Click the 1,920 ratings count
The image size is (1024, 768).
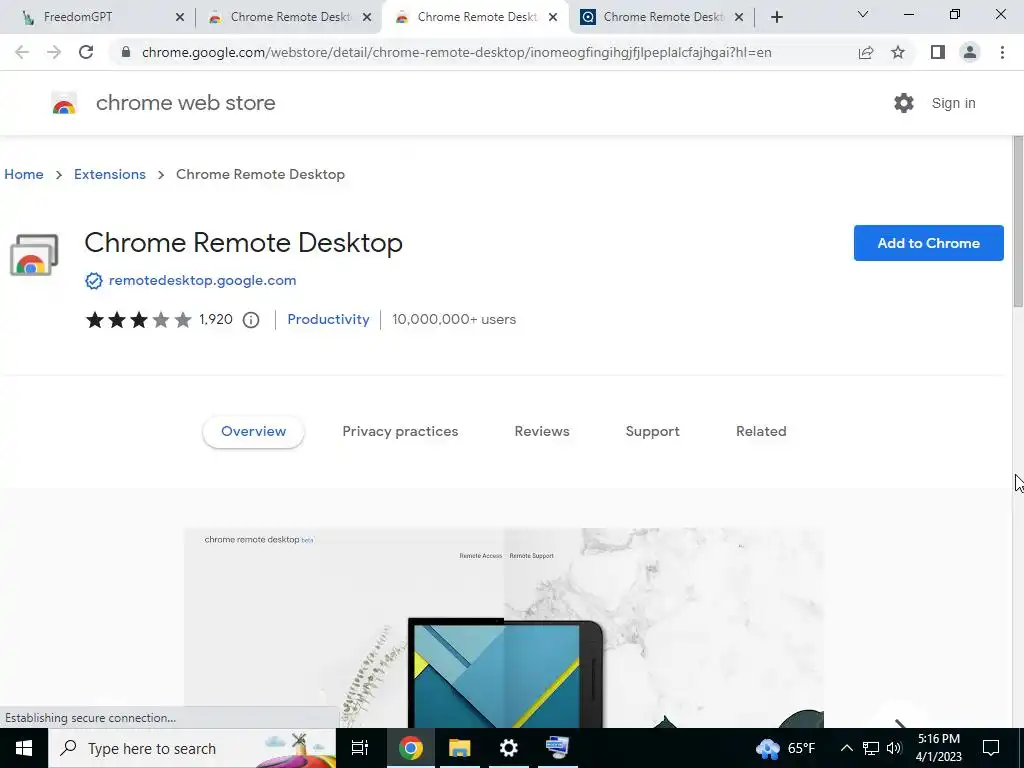click(216, 319)
